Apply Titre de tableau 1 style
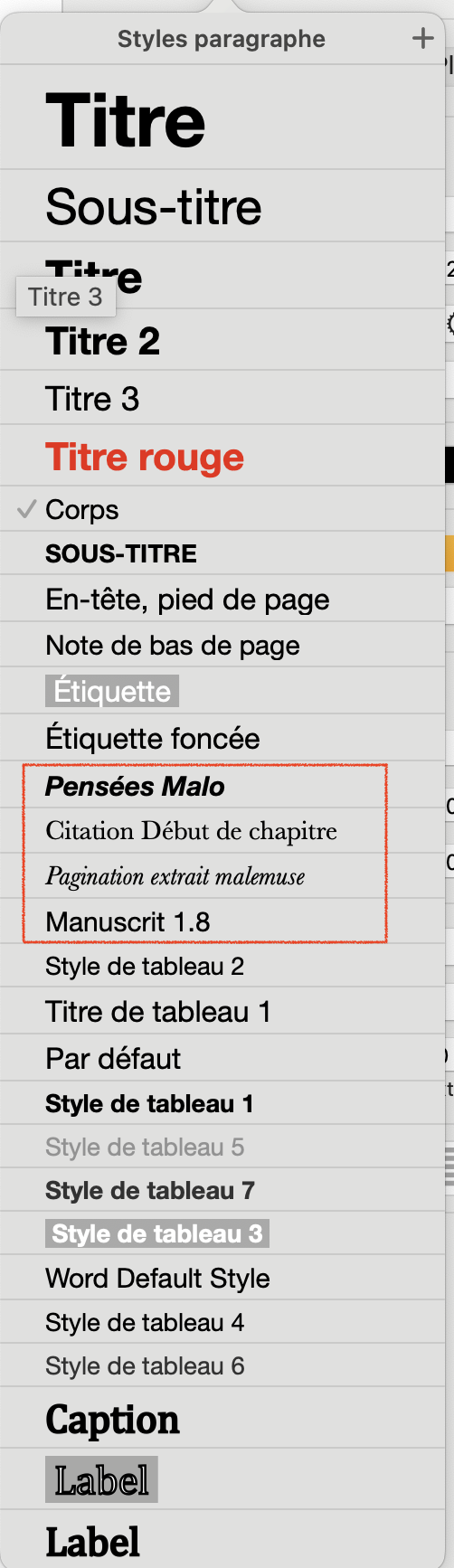The image size is (454, 1568). (x=222, y=1010)
